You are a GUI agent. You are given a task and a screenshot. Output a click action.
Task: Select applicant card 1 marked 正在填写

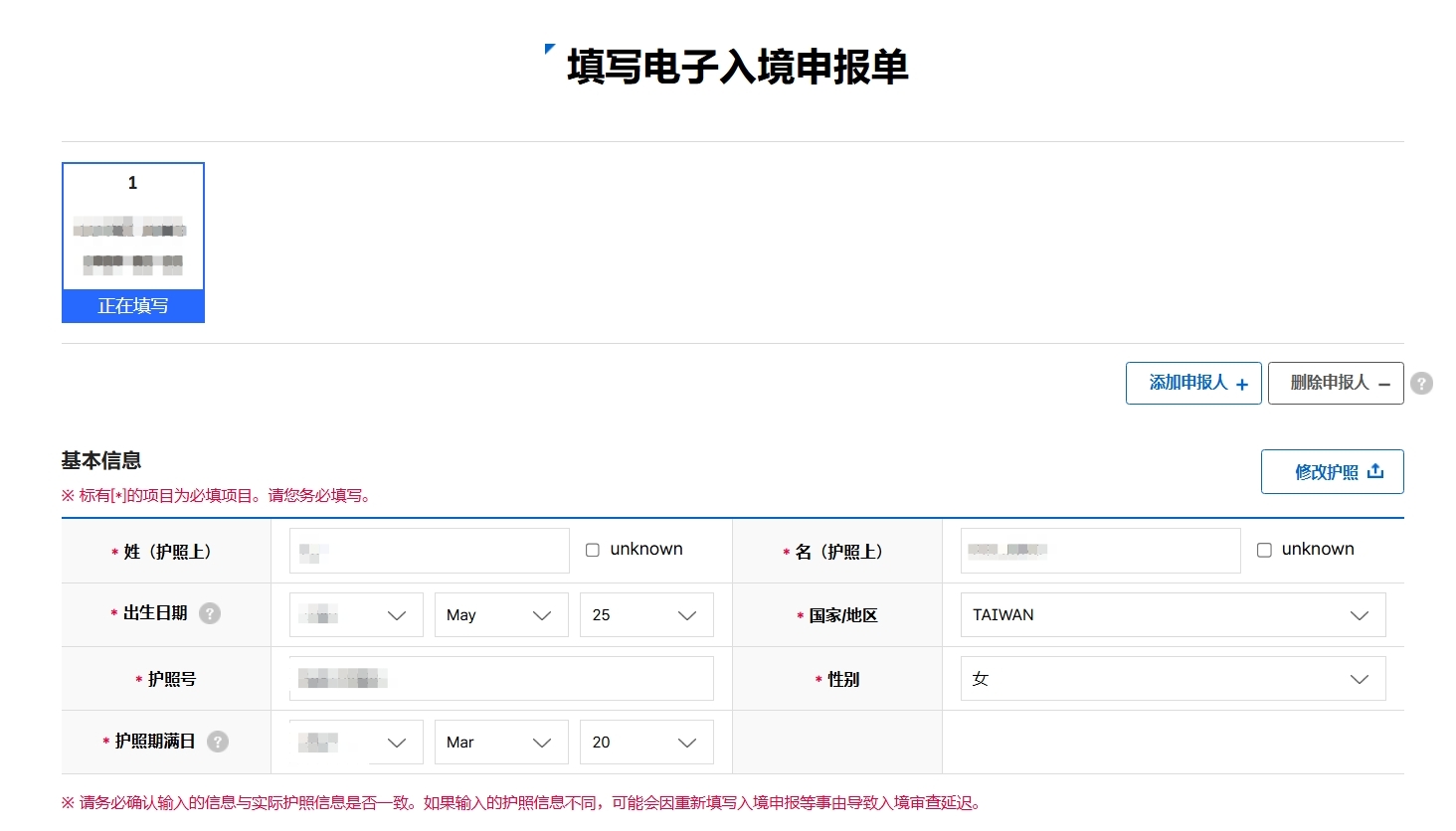pyautogui.click(x=133, y=243)
